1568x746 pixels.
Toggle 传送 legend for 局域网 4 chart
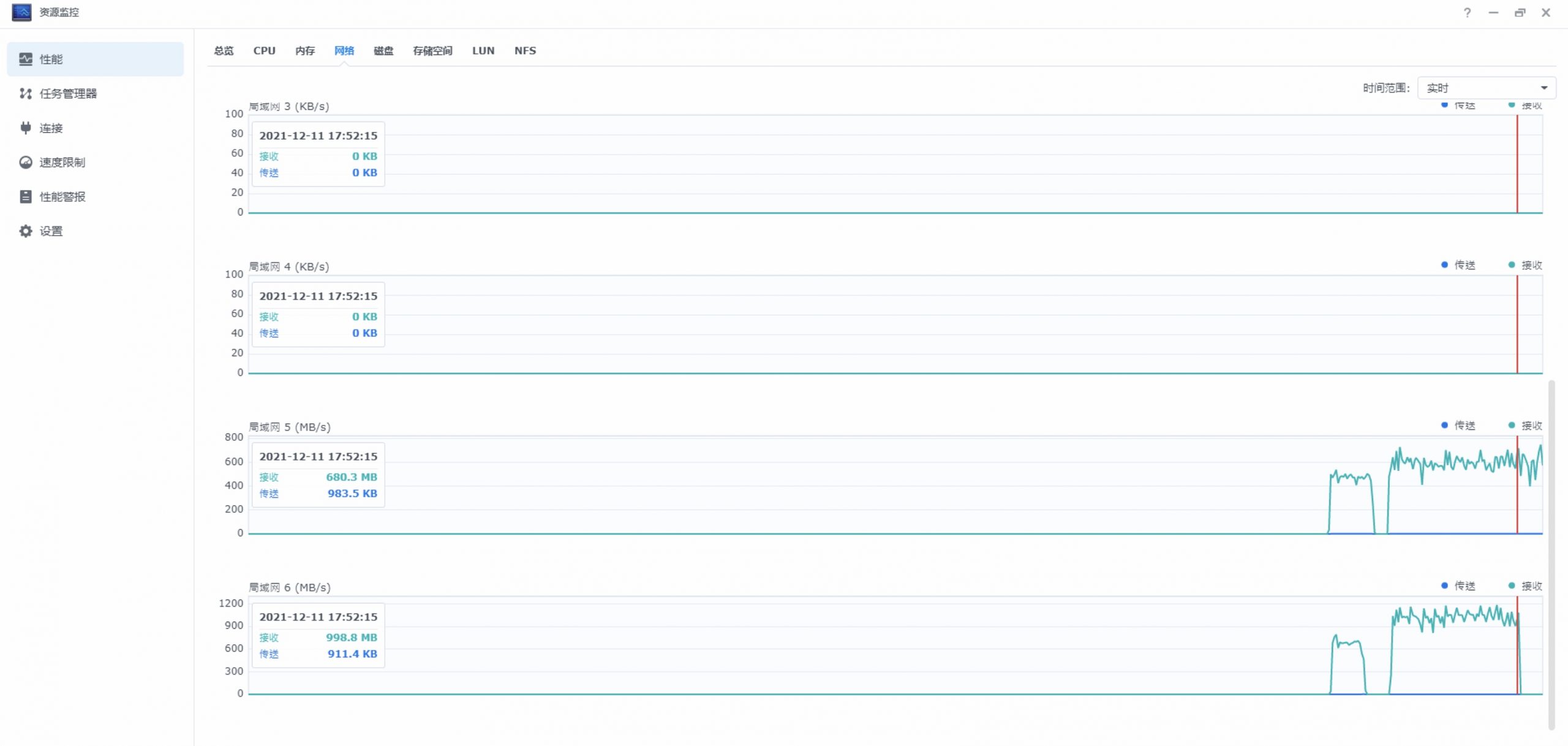[x=1458, y=265]
